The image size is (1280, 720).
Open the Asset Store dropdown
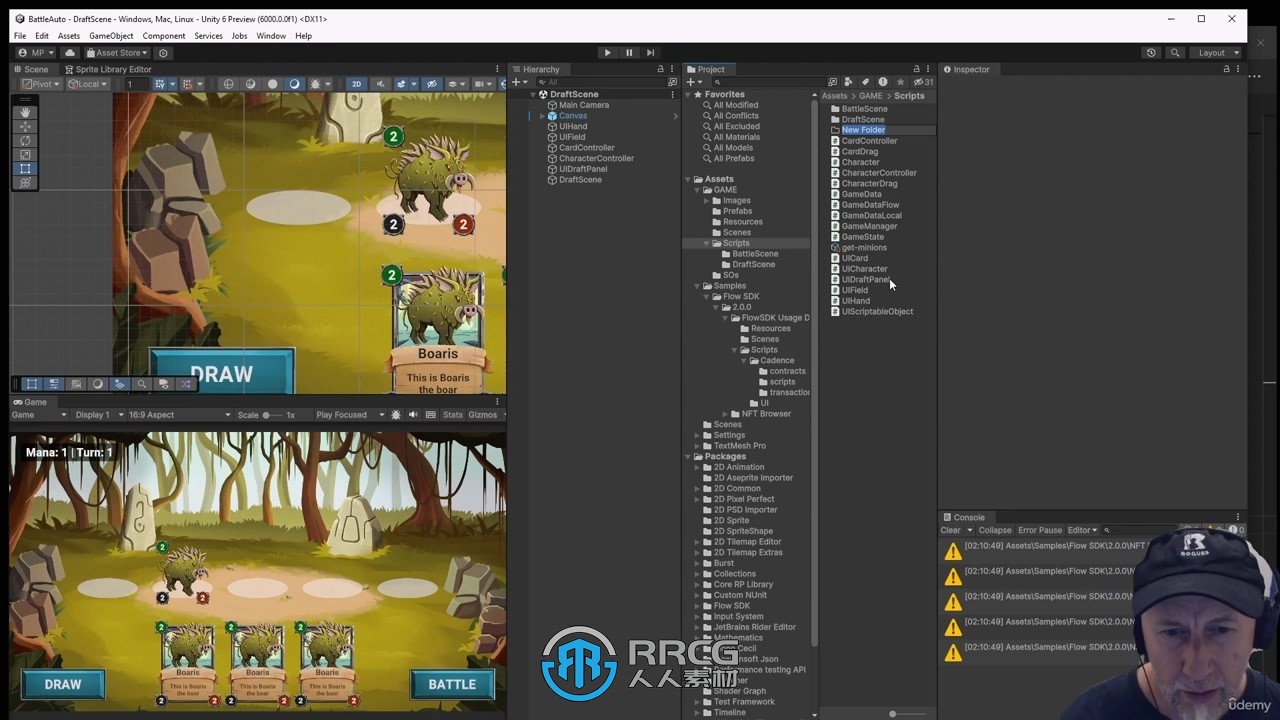tap(117, 52)
